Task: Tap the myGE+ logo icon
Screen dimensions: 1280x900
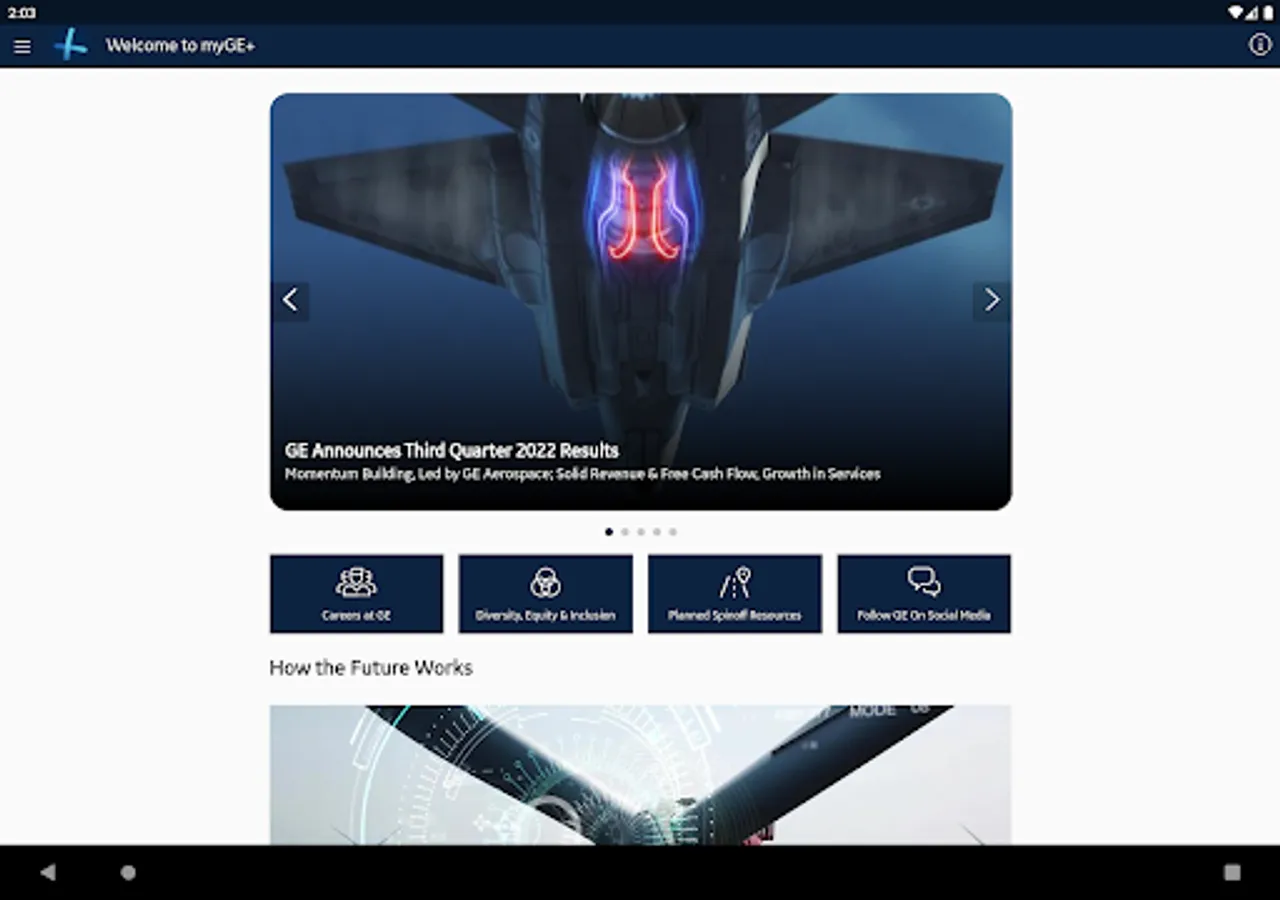Action: point(70,45)
